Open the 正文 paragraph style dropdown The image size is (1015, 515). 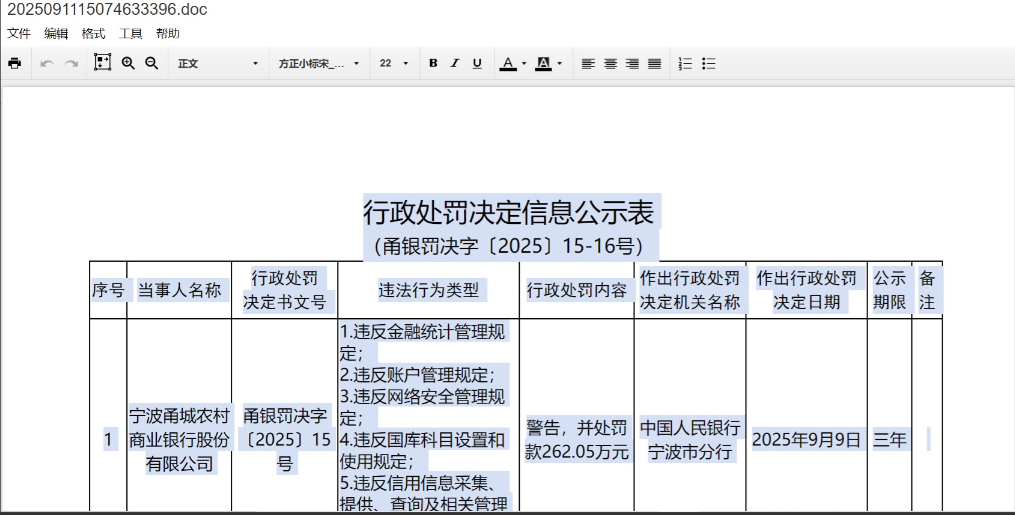[x=218, y=63]
